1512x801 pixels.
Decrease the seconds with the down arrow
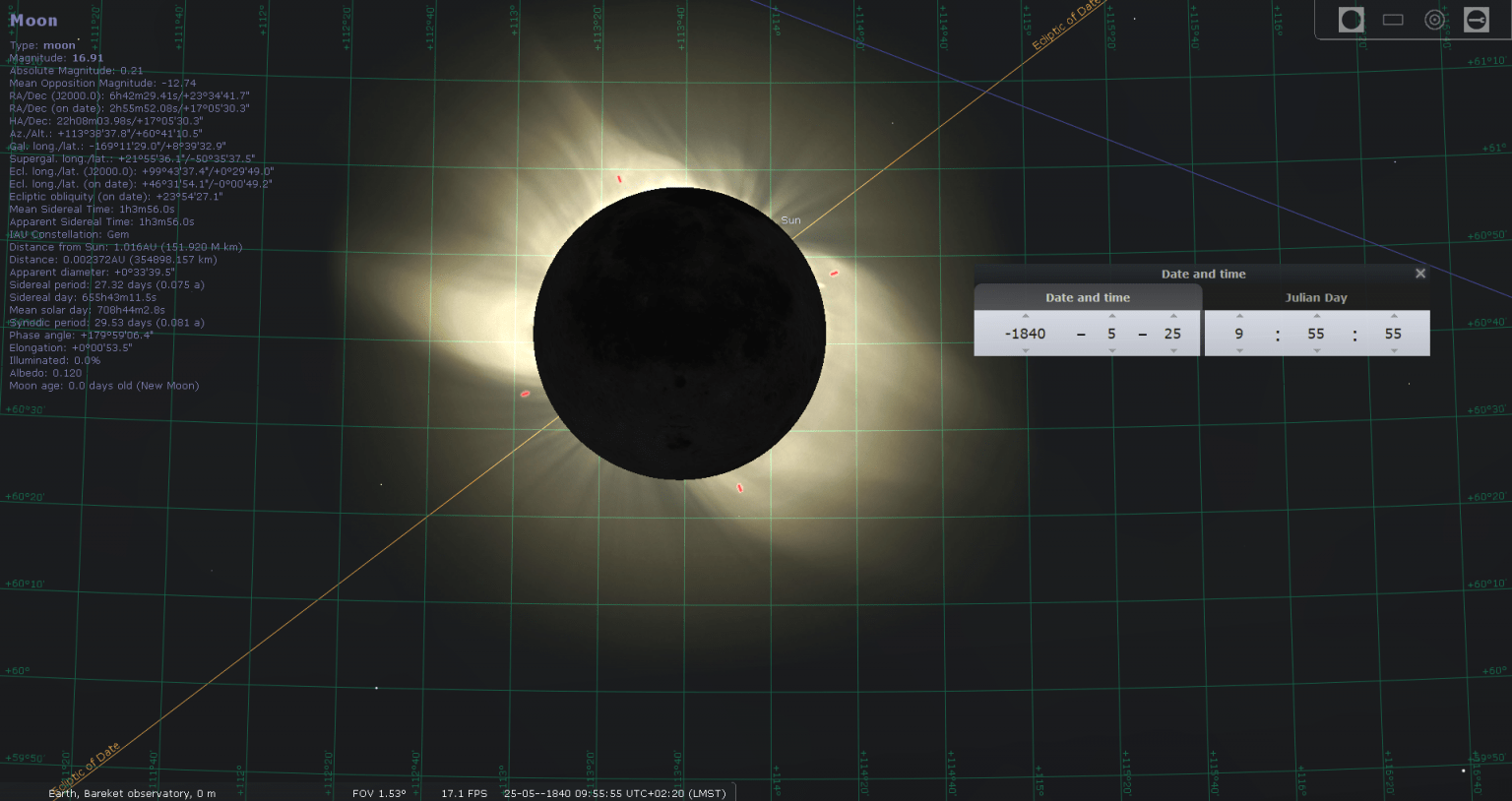pos(1393,350)
